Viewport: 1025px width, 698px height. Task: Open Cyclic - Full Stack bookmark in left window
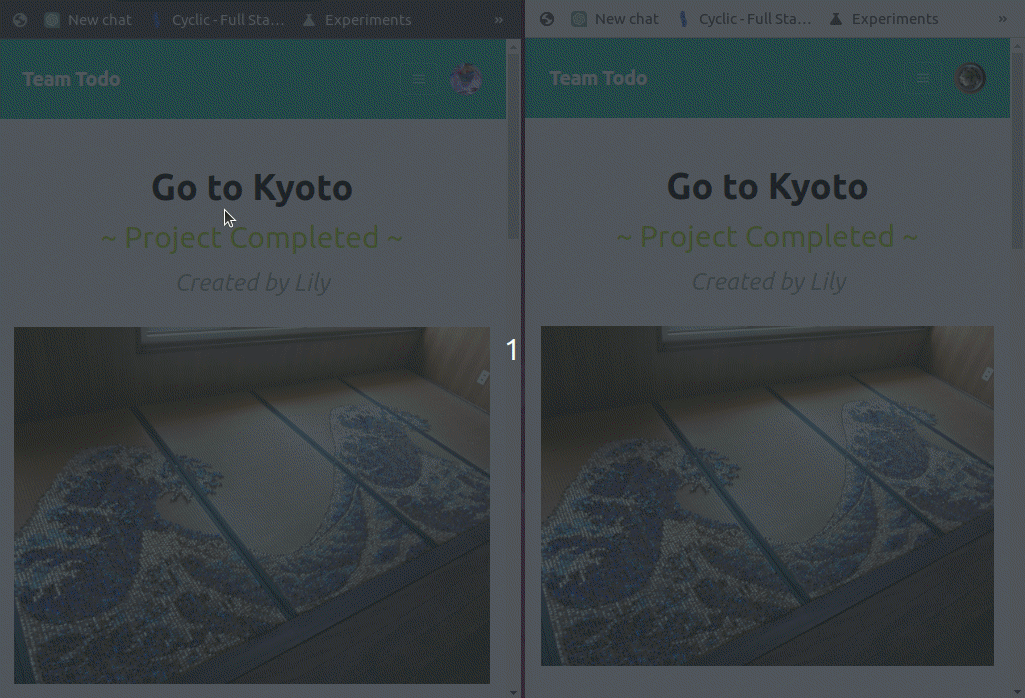(218, 20)
